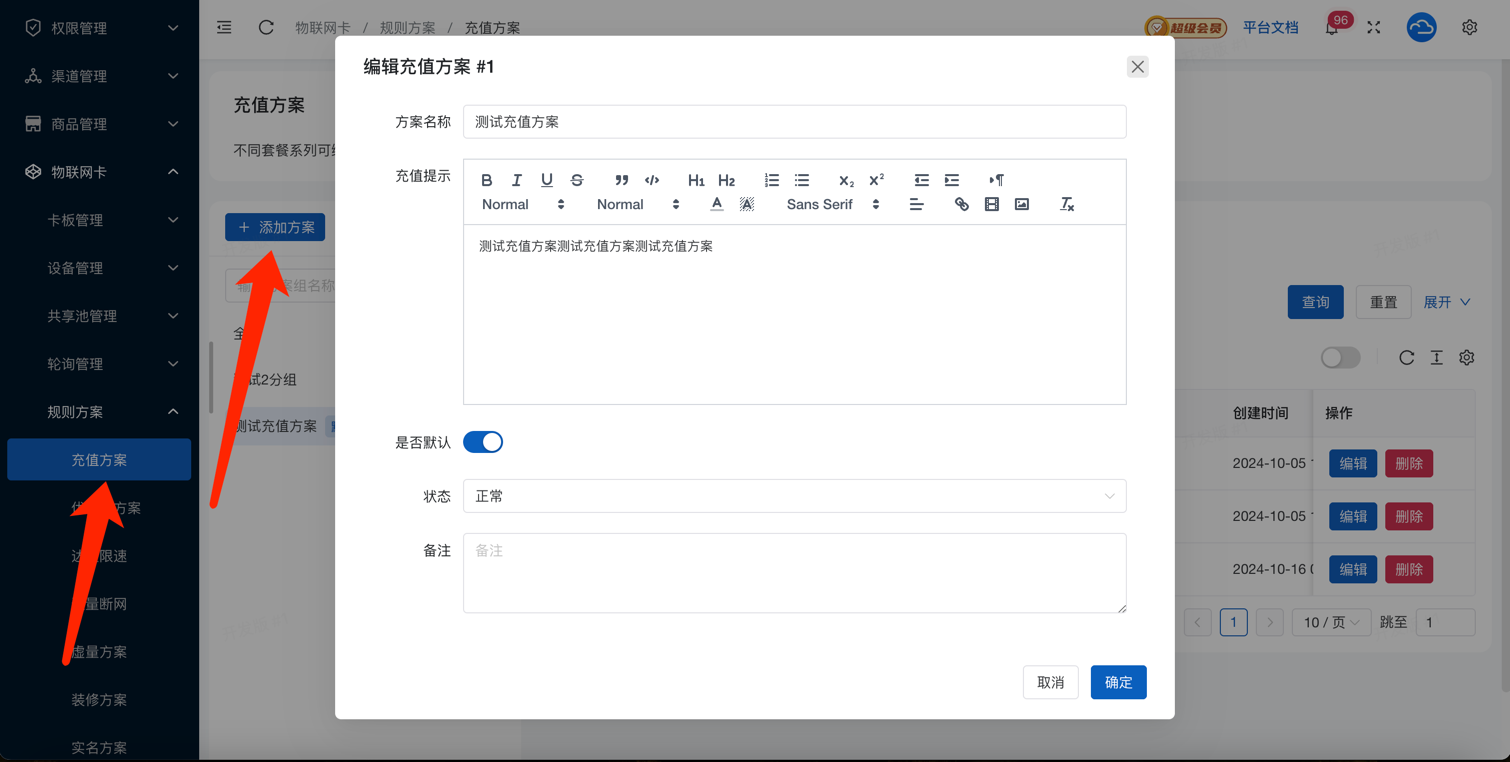This screenshot has width=1510, height=762.
Task: Open the 10 / 页 page size dropdown
Action: click(1330, 622)
